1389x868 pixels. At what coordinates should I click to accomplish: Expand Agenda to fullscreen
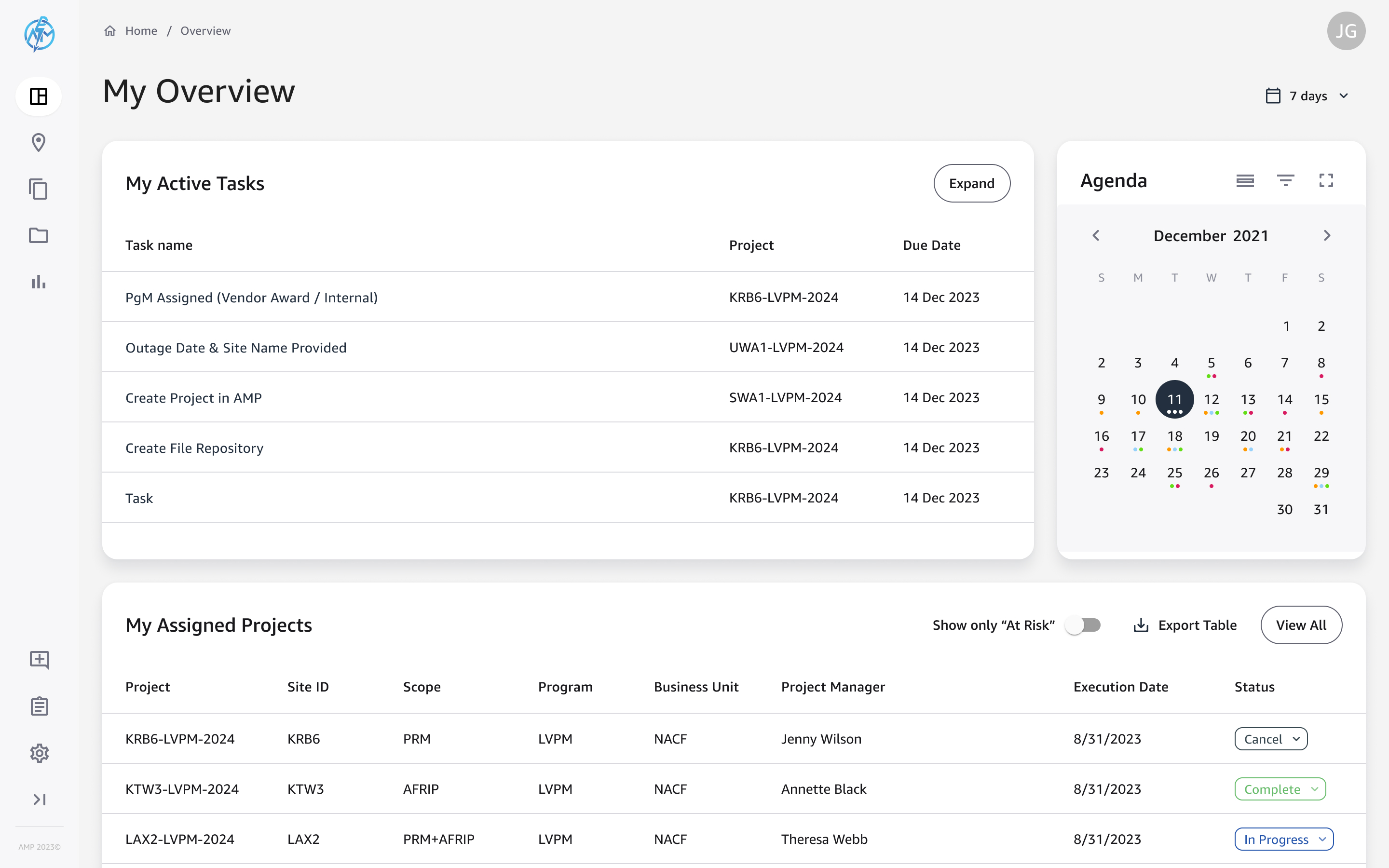click(x=1326, y=180)
